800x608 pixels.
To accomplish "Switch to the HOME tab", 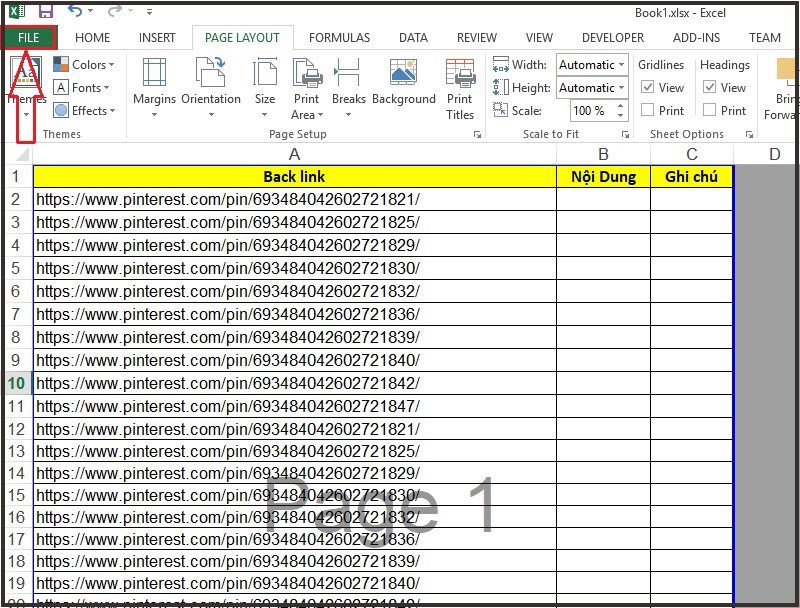I will click(92, 38).
